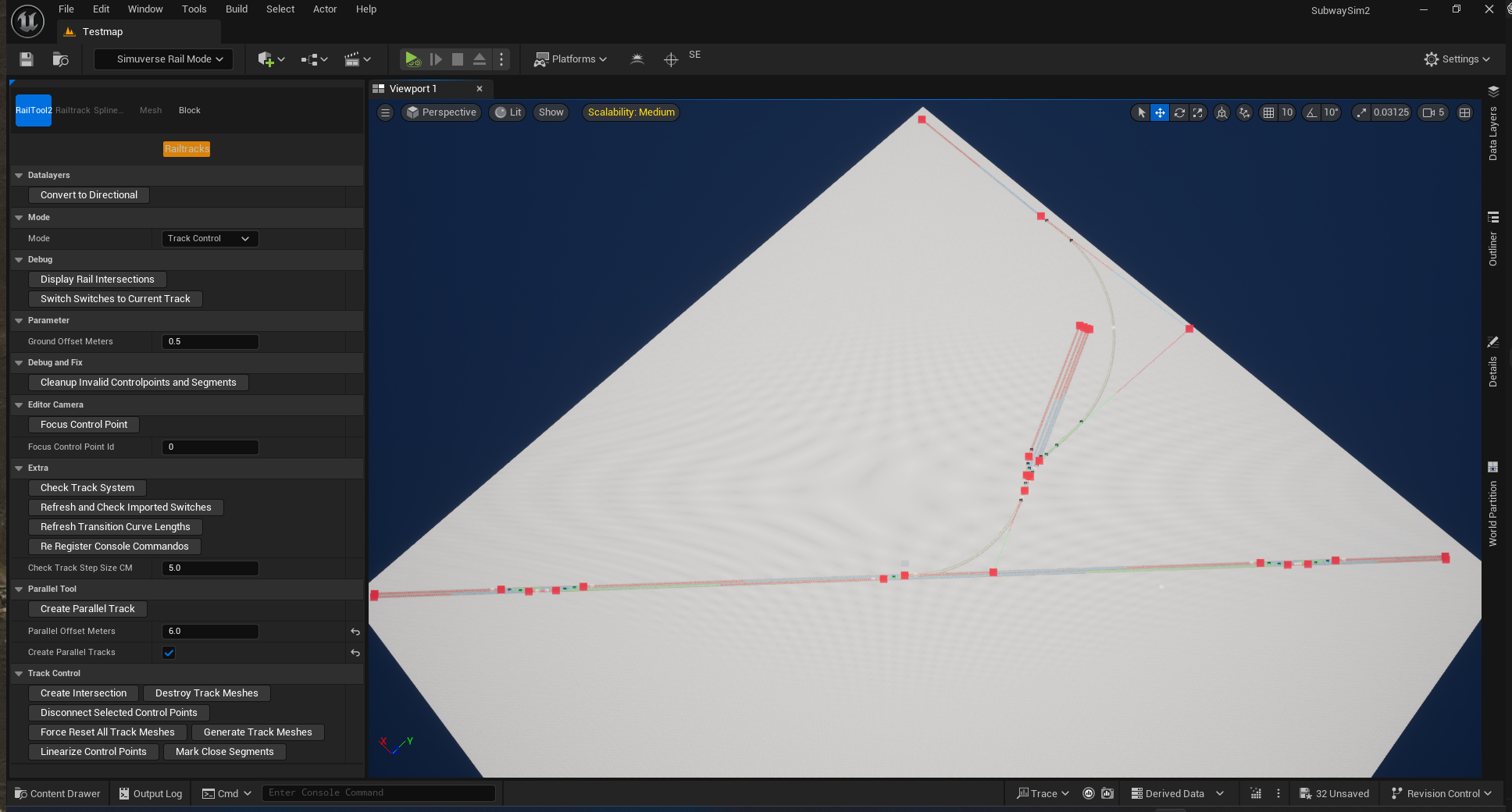This screenshot has height=812, width=1512.
Task: Click the surface snapping icon in viewport
Action: [x=1244, y=112]
